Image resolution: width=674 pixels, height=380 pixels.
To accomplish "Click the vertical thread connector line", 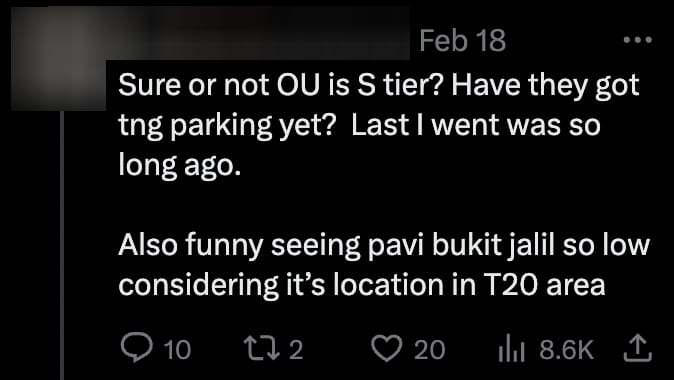I will 62,245.
